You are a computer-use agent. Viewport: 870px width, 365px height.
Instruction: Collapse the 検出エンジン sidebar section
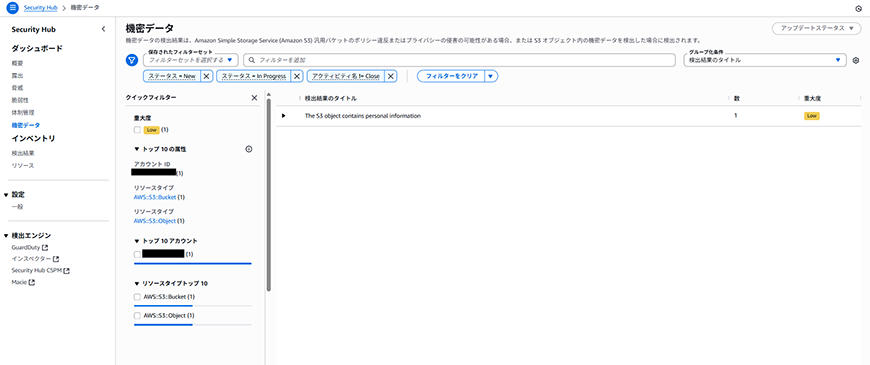click(6, 235)
